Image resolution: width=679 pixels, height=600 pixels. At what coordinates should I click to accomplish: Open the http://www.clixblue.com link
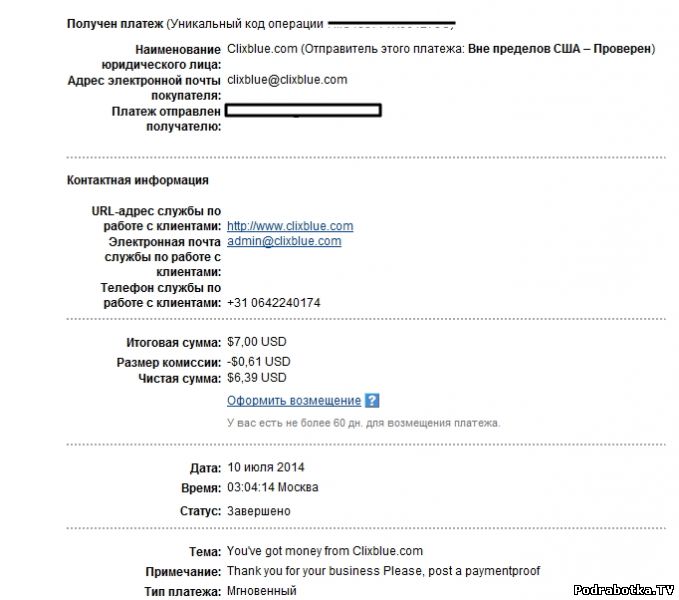[x=290, y=226]
